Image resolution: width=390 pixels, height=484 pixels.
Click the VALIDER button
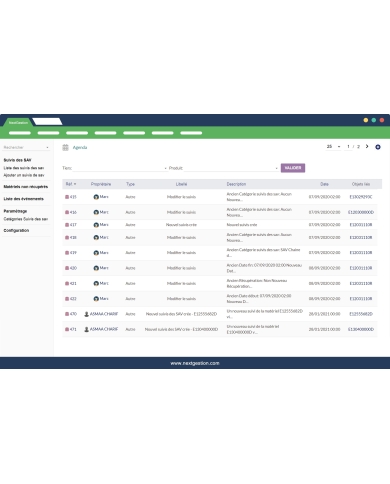pyautogui.click(x=293, y=168)
